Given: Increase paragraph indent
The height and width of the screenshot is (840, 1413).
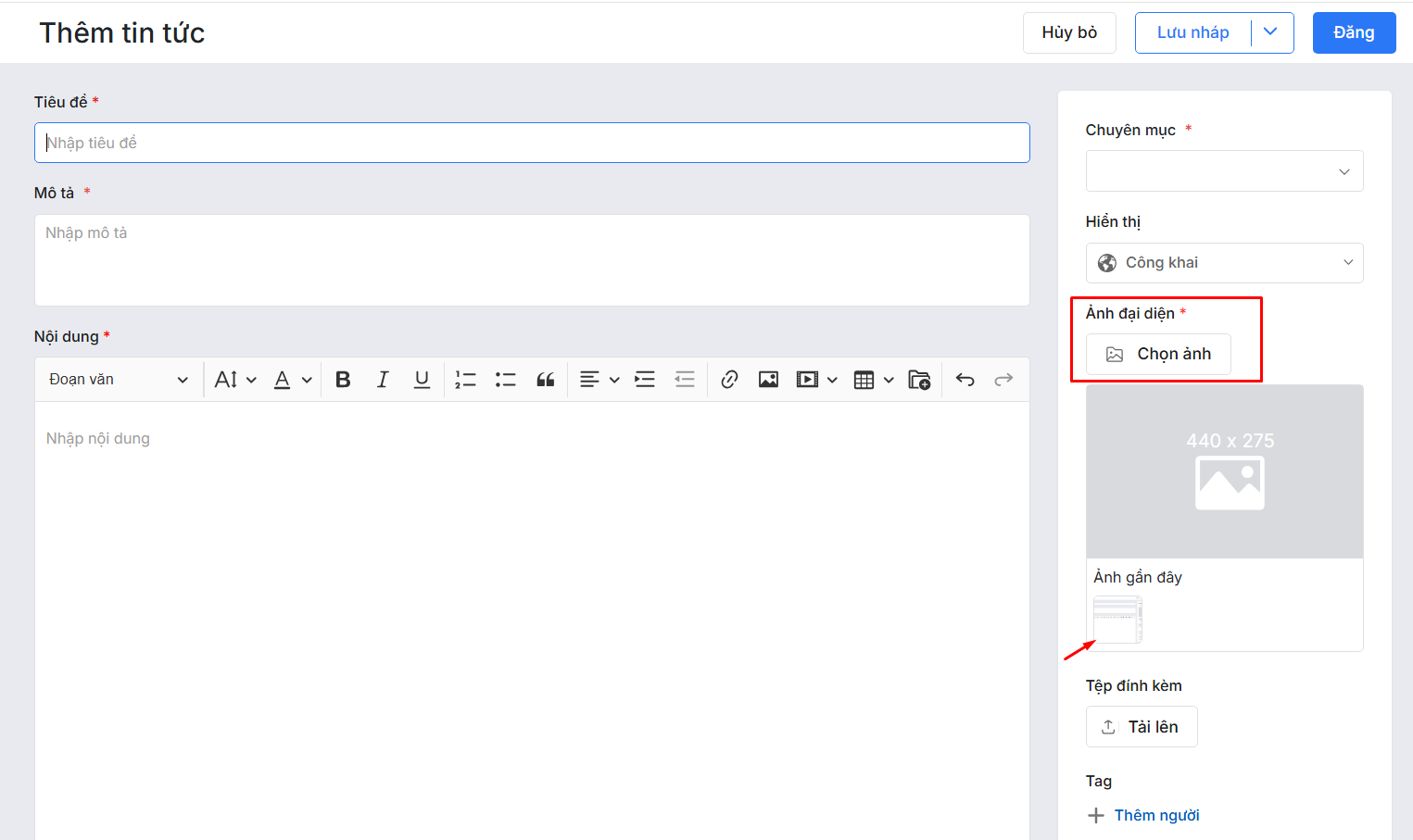Looking at the screenshot, I should [x=645, y=380].
